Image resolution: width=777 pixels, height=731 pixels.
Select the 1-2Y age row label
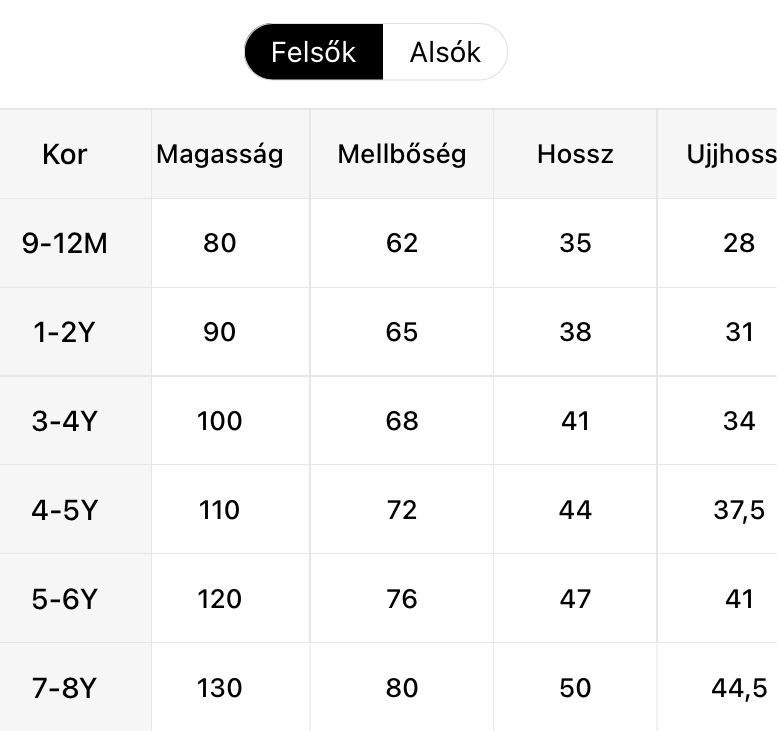(x=65, y=332)
